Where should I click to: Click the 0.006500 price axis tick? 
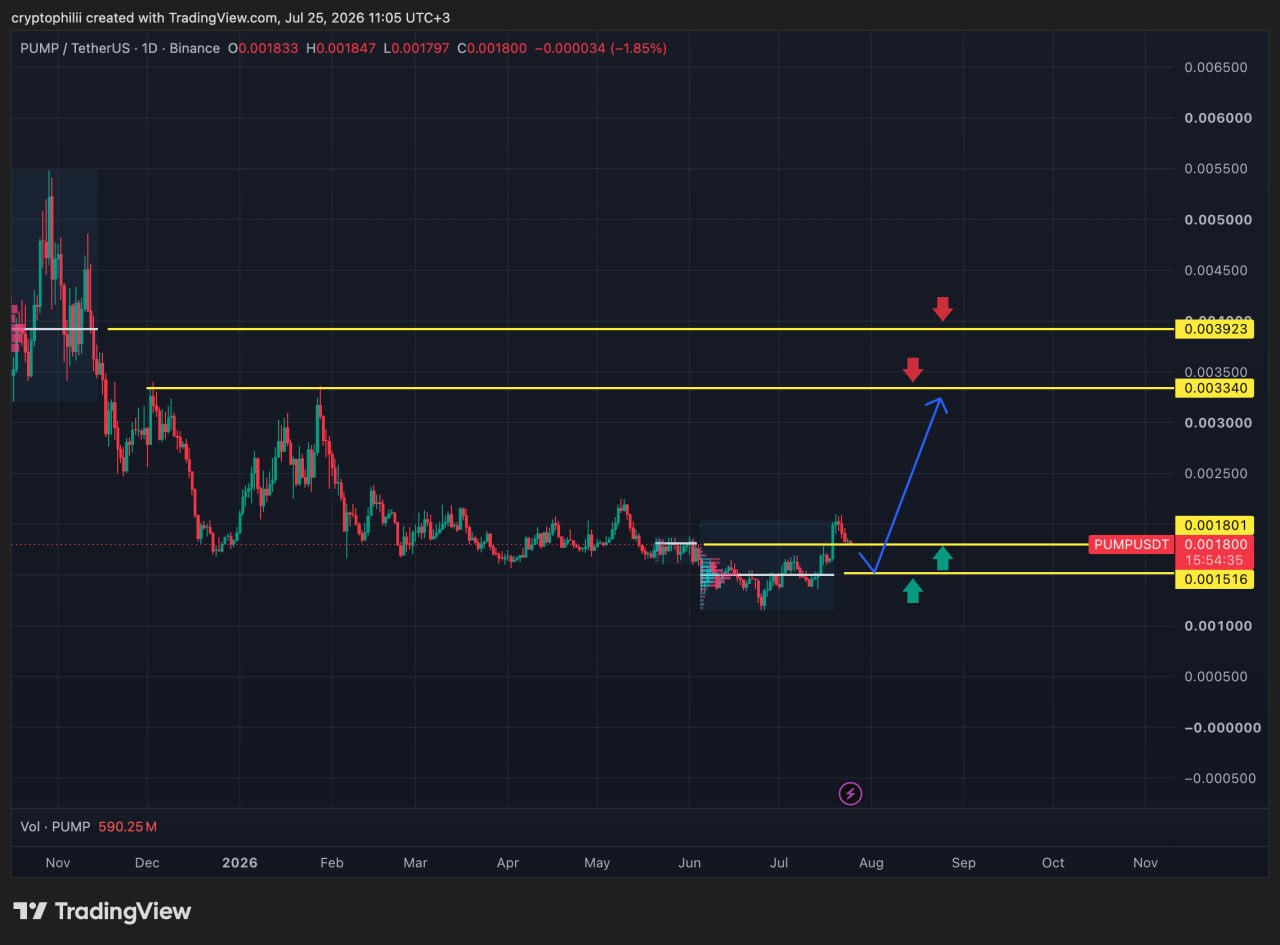click(x=1215, y=68)
